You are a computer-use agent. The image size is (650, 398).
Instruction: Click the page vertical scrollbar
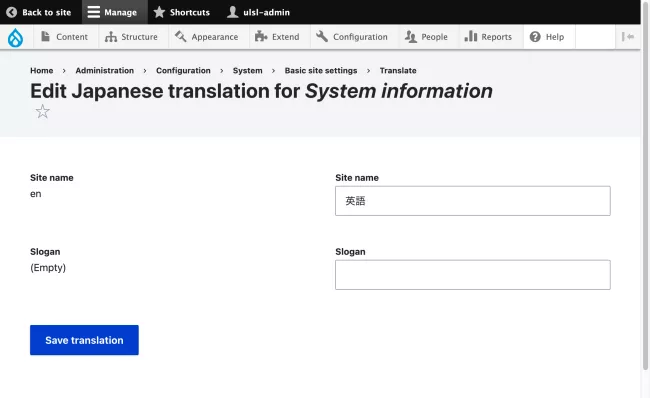[x=645, y=187]
